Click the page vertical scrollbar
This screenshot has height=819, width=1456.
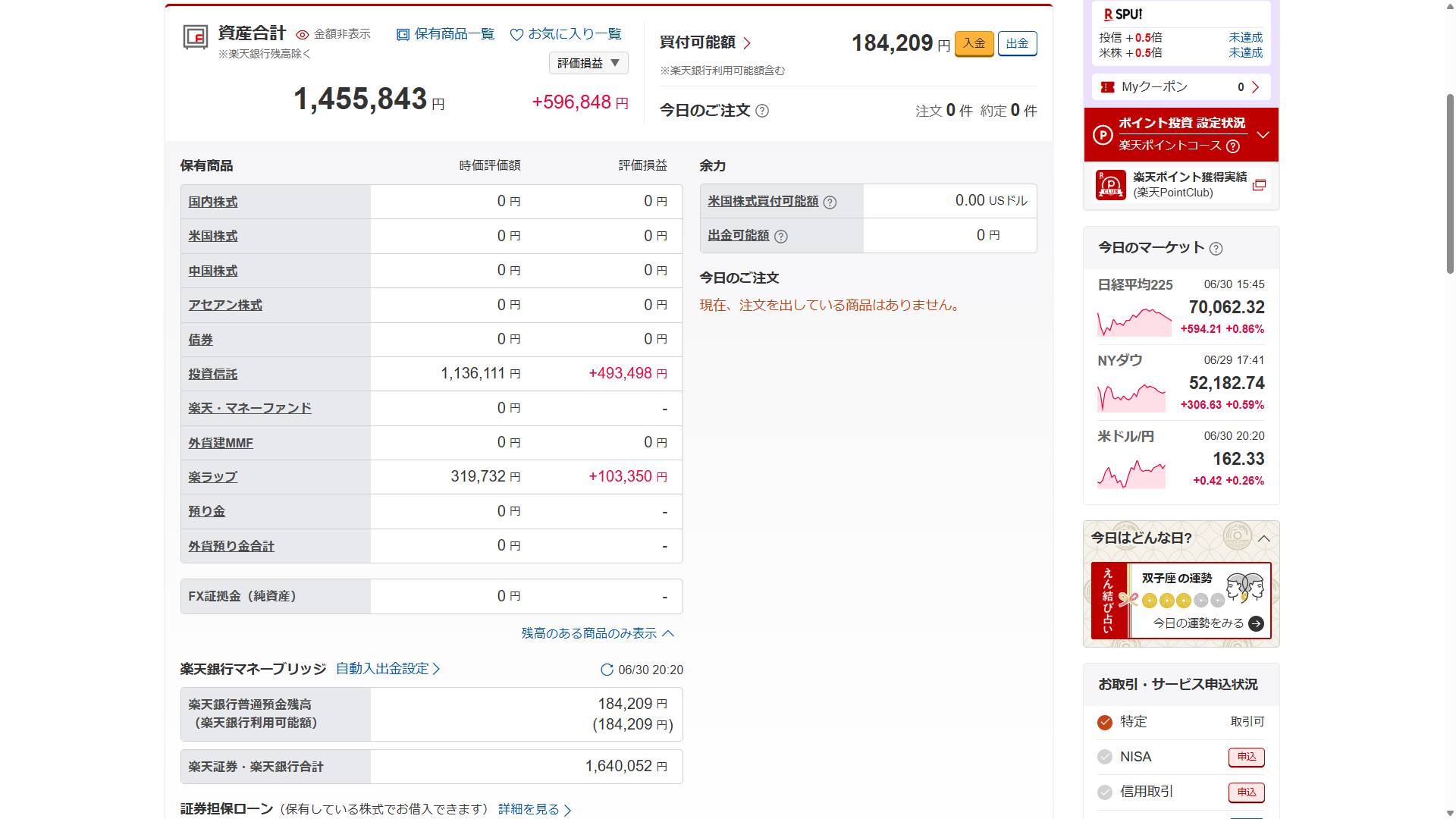[x=1450, y=184]
